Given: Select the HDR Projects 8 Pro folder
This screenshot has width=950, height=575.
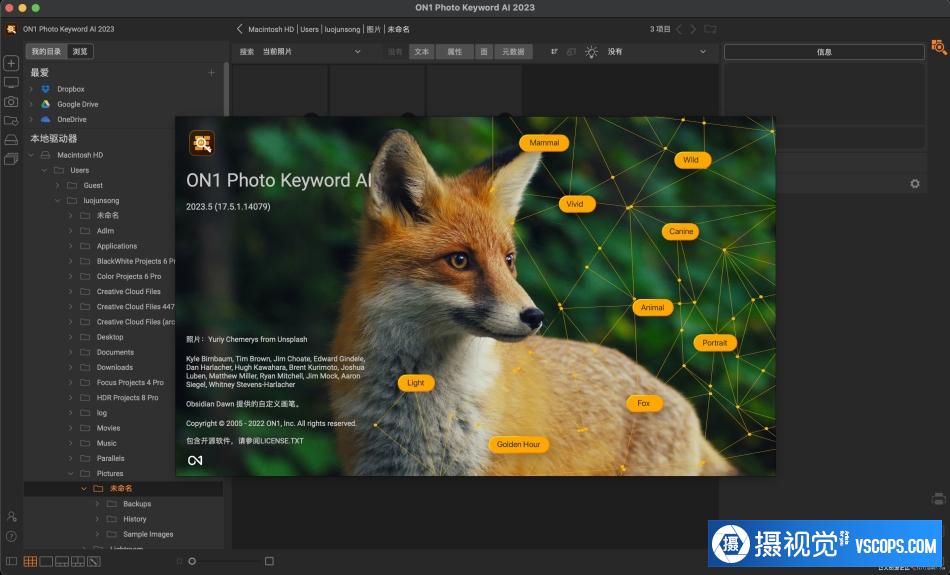Looking at the screenshot, I should tap(127, 397).
